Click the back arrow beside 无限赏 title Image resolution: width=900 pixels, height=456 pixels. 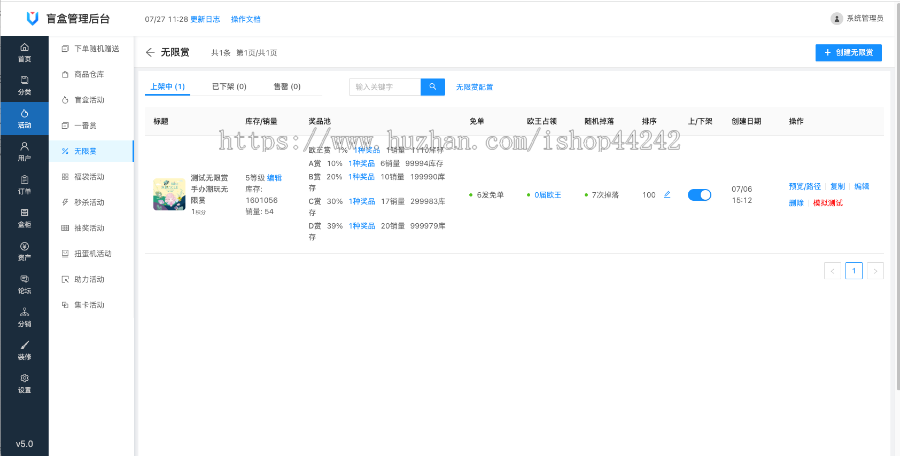point(150,52)
